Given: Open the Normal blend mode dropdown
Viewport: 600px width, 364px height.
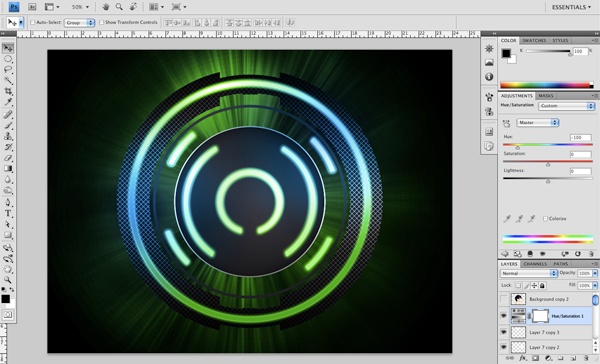Looking at the screenshot, I should pos(528,273).
